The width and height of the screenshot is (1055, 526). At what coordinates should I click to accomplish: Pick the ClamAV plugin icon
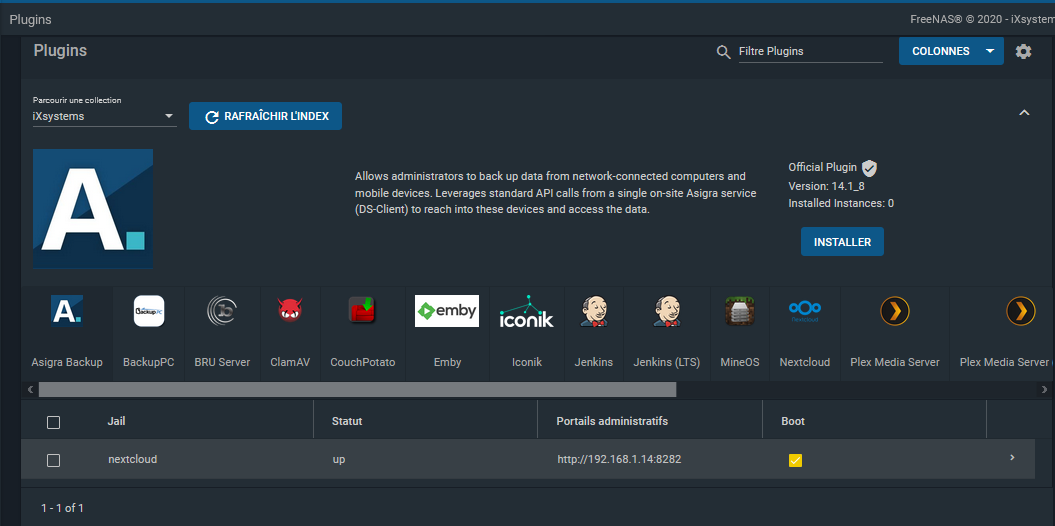[290, 312]
